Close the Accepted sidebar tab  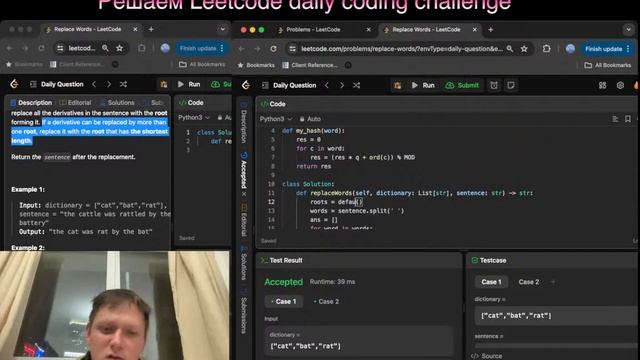tap(244, 194)
